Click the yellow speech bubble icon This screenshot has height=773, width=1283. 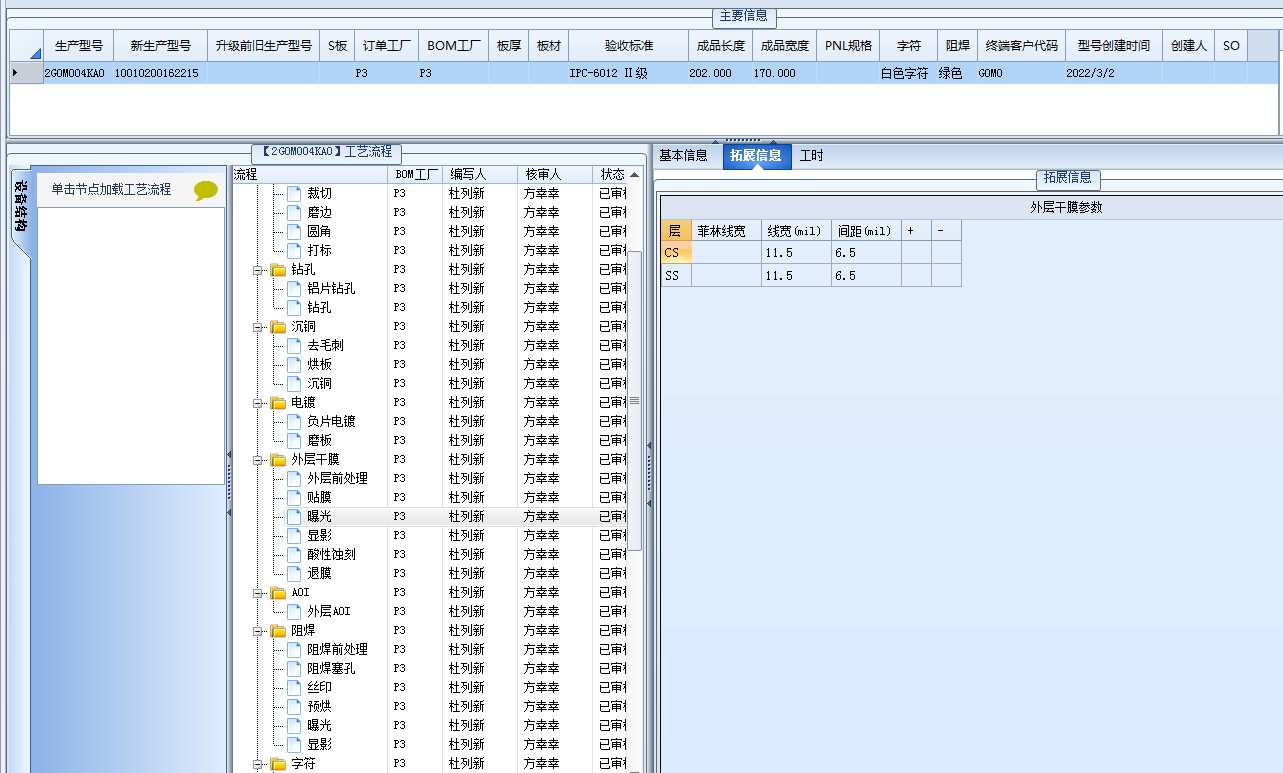[206, 190]
